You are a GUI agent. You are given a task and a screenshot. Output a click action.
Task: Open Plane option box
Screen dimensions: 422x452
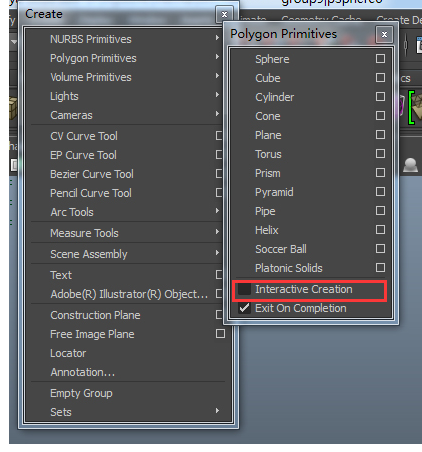pyautogui.click(x=380, y=135)
